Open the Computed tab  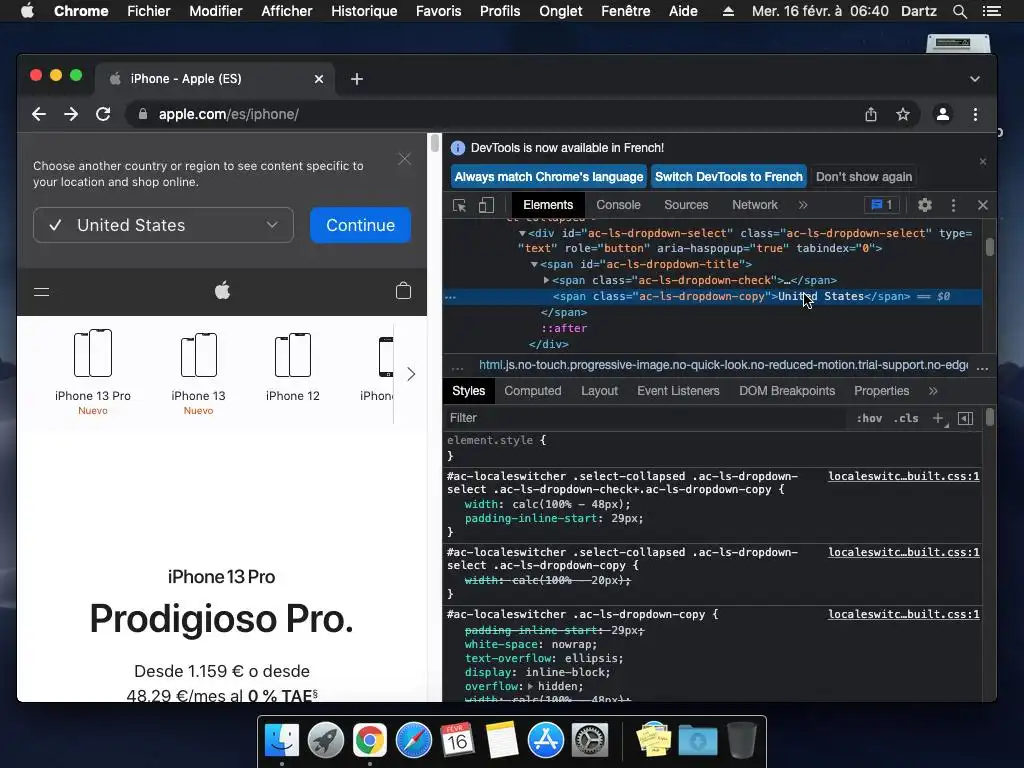[532, 391]
